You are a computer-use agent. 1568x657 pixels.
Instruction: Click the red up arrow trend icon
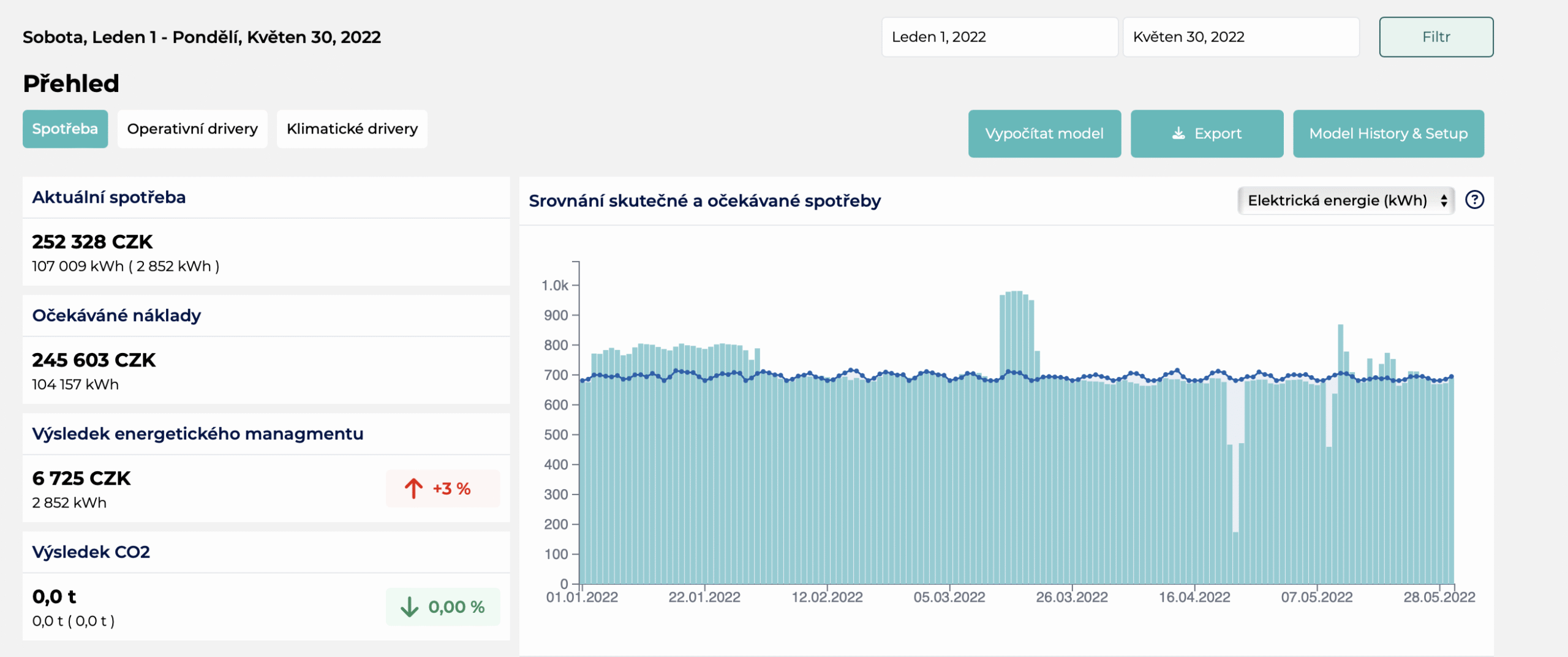tap(413, 488)
